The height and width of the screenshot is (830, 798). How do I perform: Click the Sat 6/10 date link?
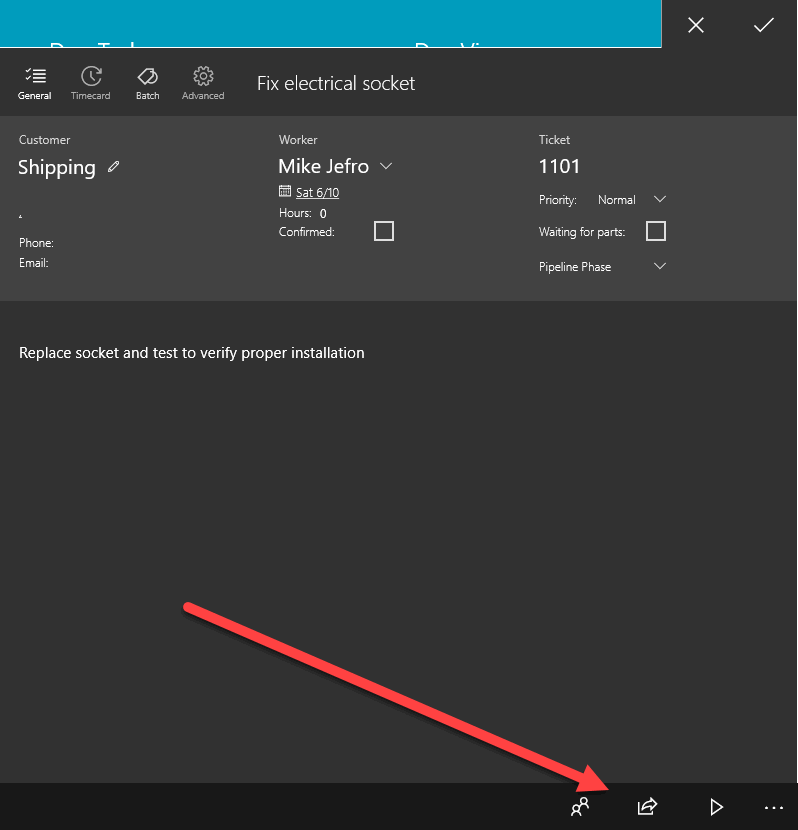[x=317, y=192]
